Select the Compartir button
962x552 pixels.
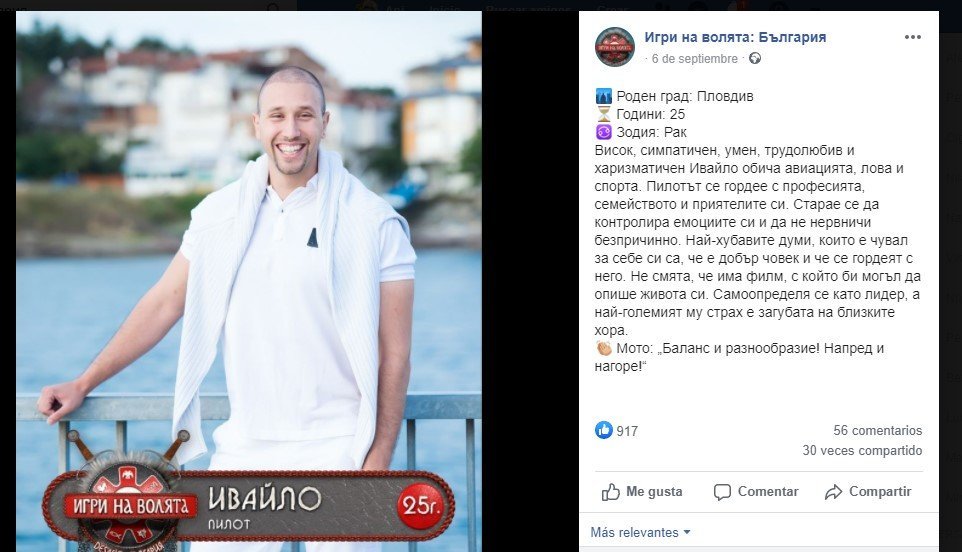coord(868,492)
